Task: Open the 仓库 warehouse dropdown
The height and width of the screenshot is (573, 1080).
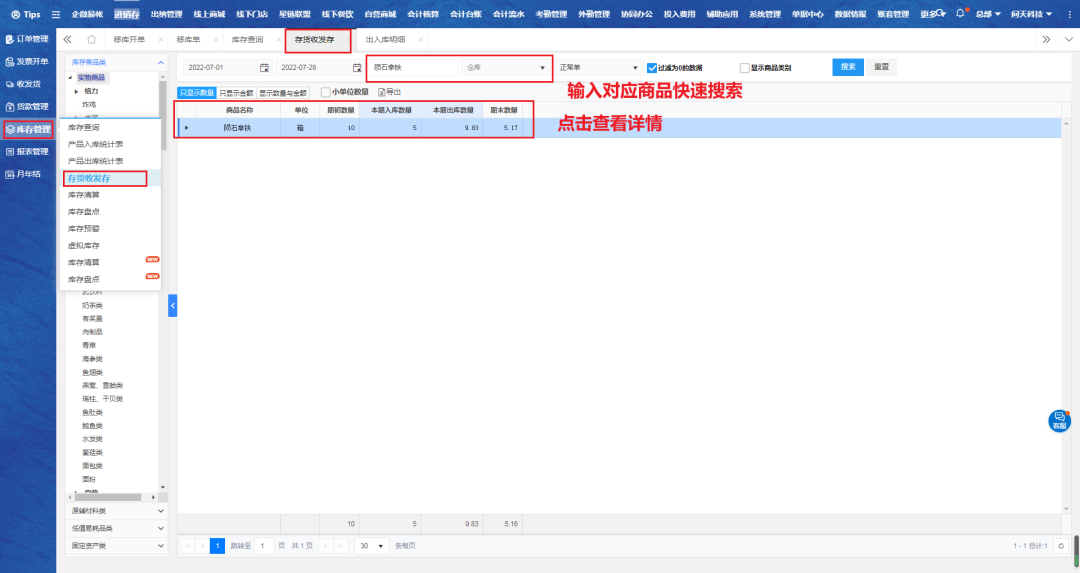Action: tap(507, 68)
